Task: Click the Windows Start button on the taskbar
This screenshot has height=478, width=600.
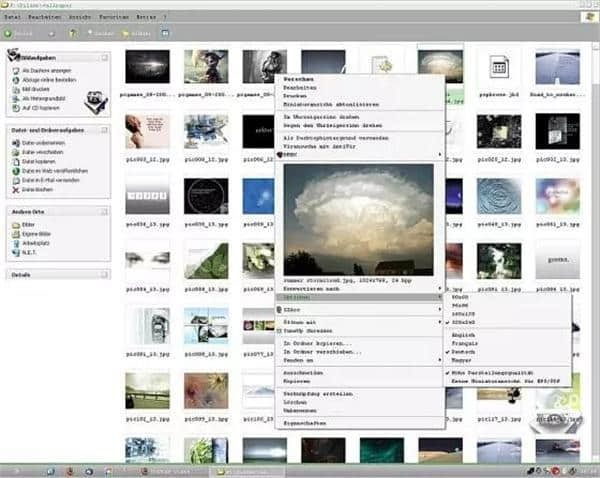Action: [18, 470]
